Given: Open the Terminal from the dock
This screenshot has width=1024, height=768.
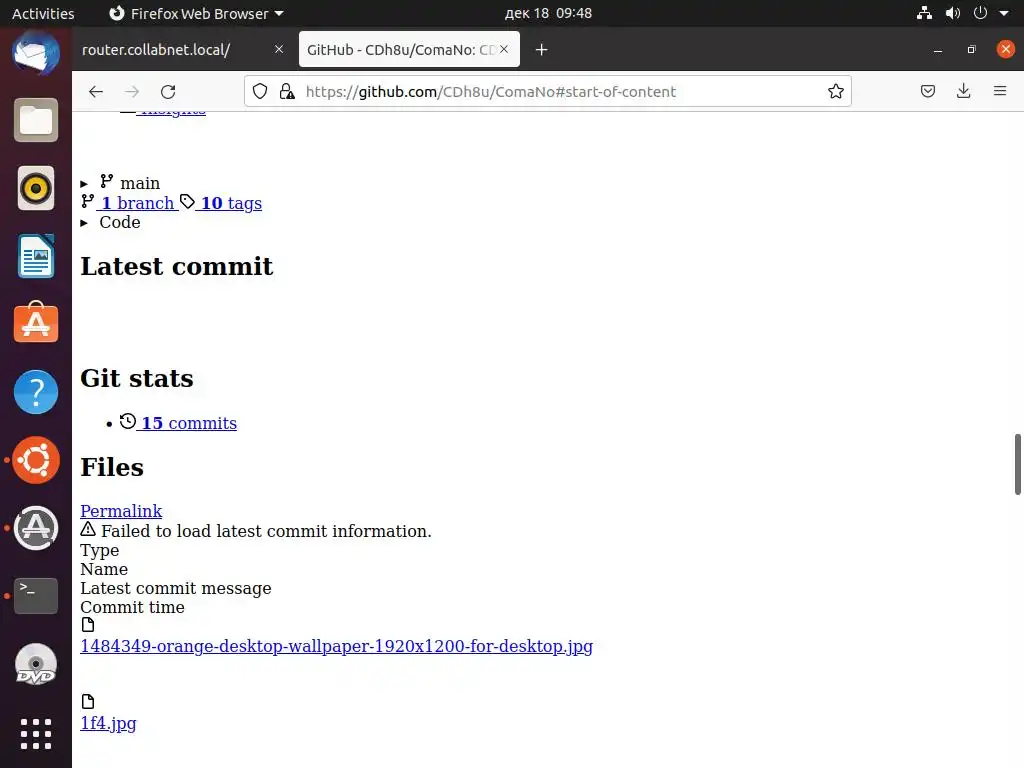Looking at the screenshot, I should pyautogui.click(x=36, y=596).
